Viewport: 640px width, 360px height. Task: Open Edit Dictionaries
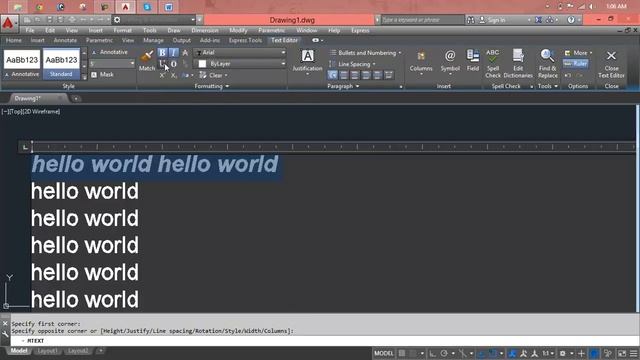518,63
